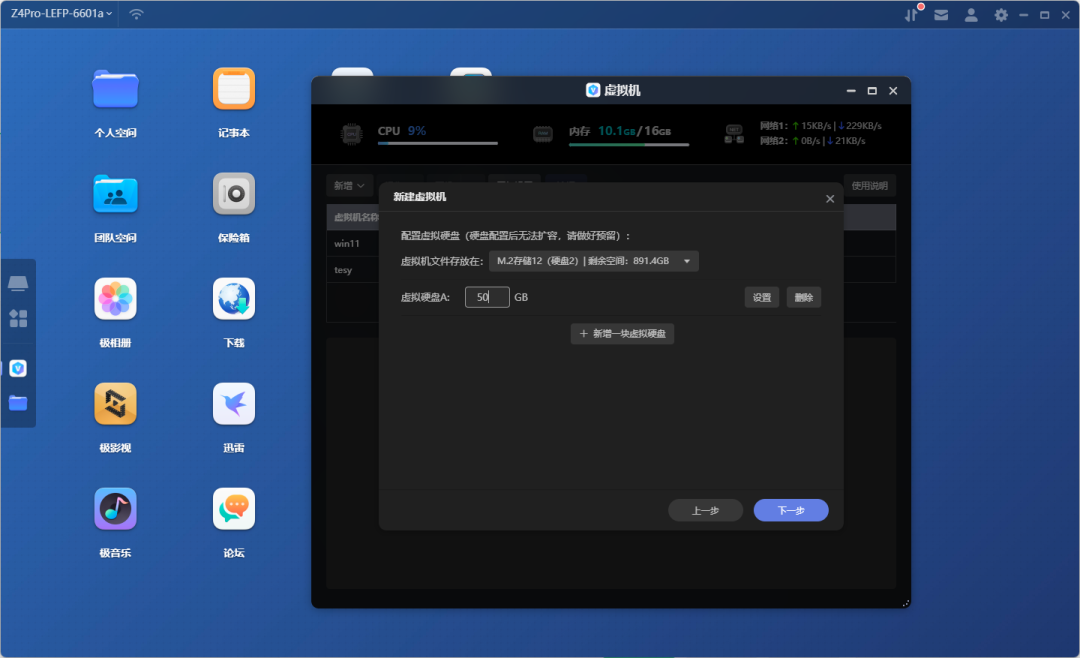The height and width of the screenshot is (658, 1080).
Task: Maximize the 虚拟机 window
Action: 872,91
